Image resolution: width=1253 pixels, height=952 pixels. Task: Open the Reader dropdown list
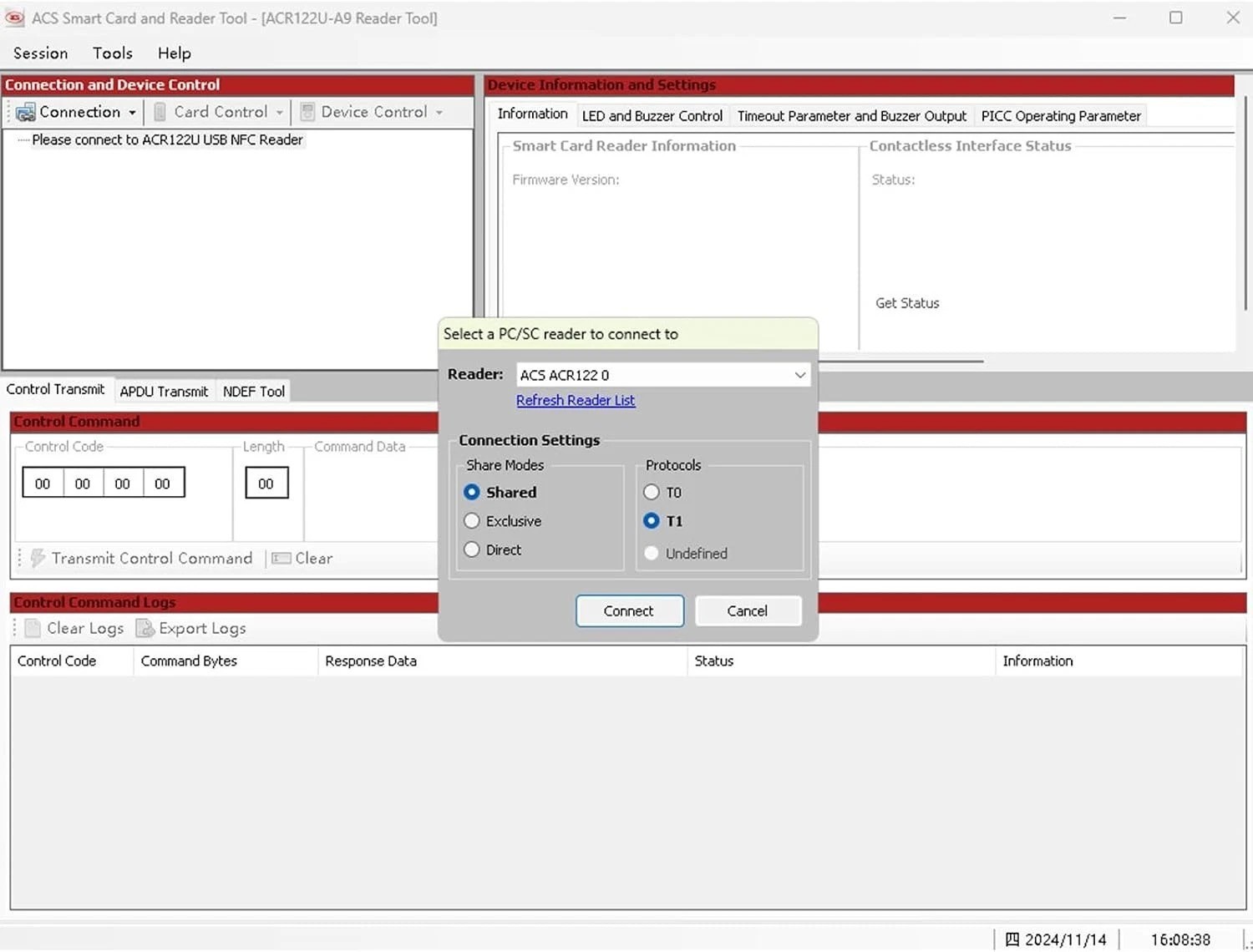coord(663,375)
